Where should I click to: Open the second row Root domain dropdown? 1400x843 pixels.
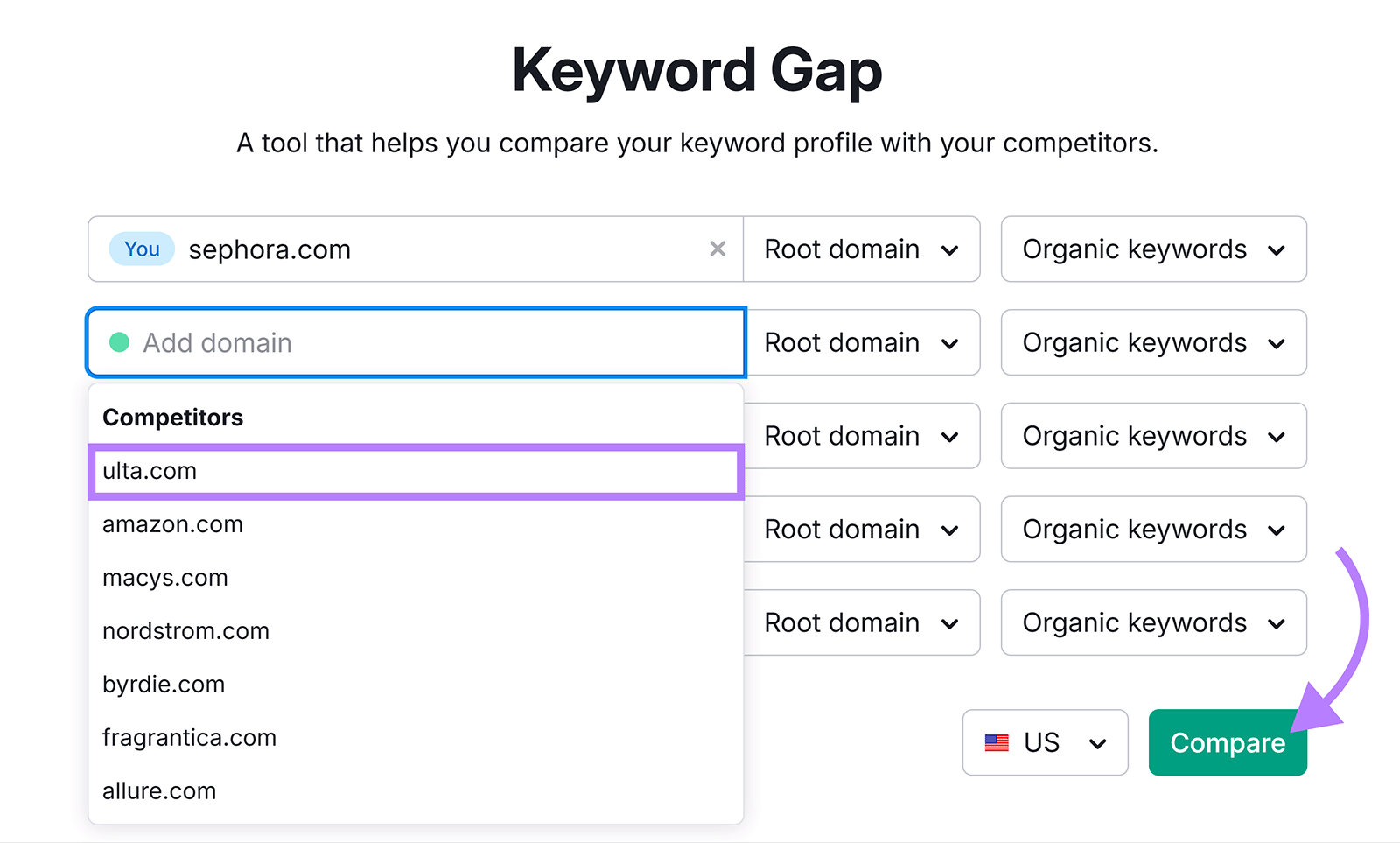(x=861, y=342)
